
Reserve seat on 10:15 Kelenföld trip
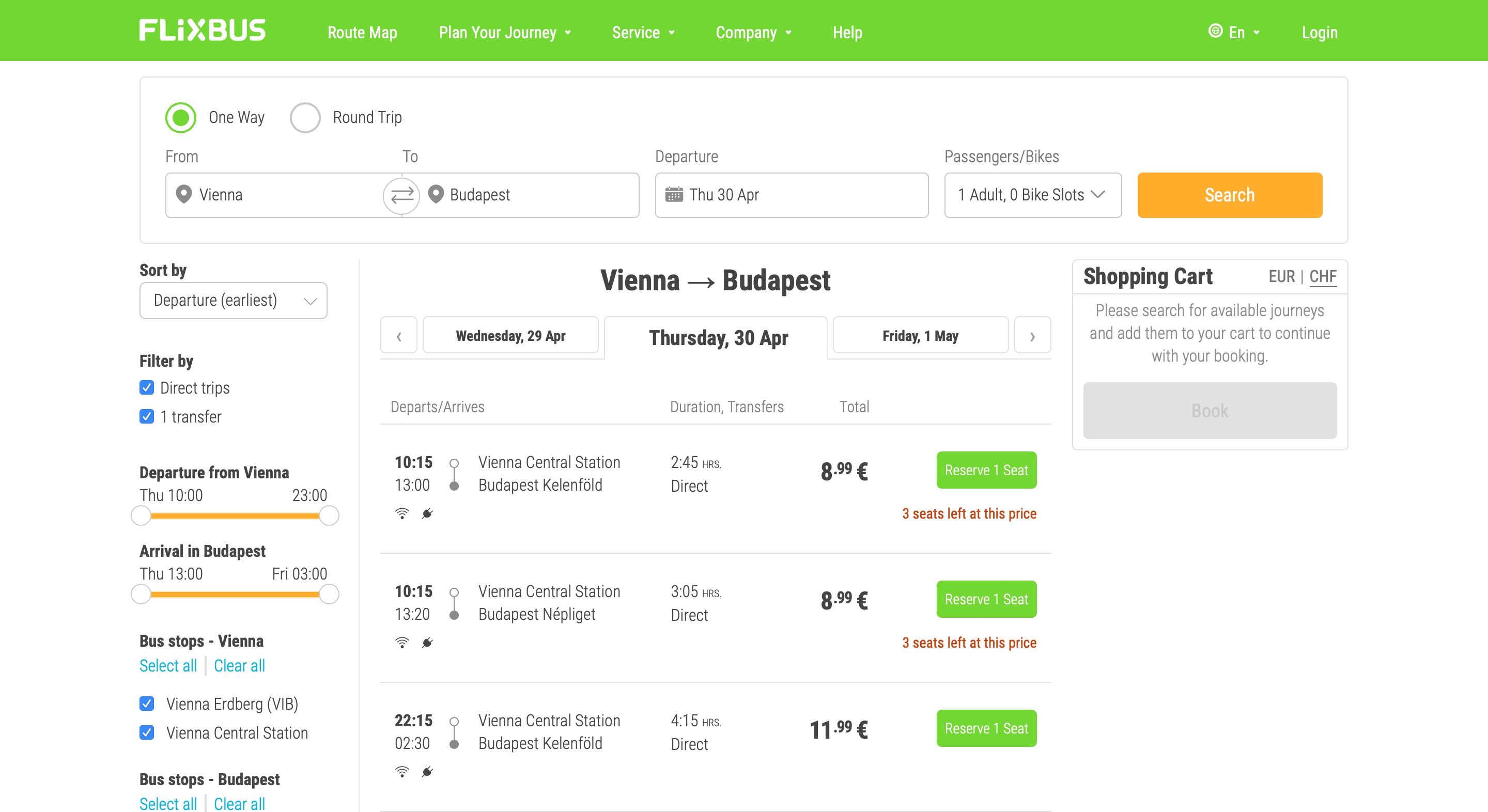coord(987,470)
